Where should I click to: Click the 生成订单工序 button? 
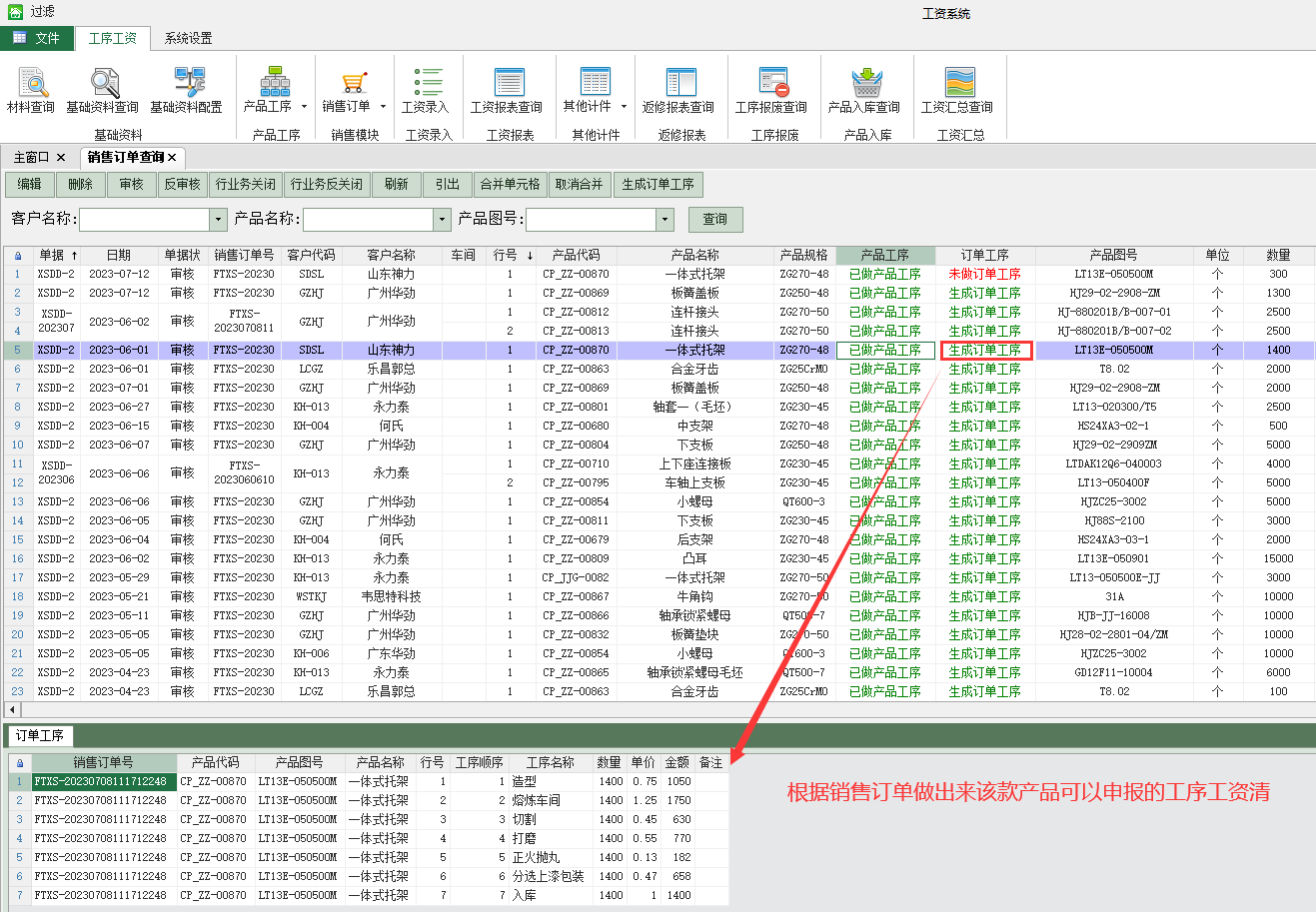point(658,185)
